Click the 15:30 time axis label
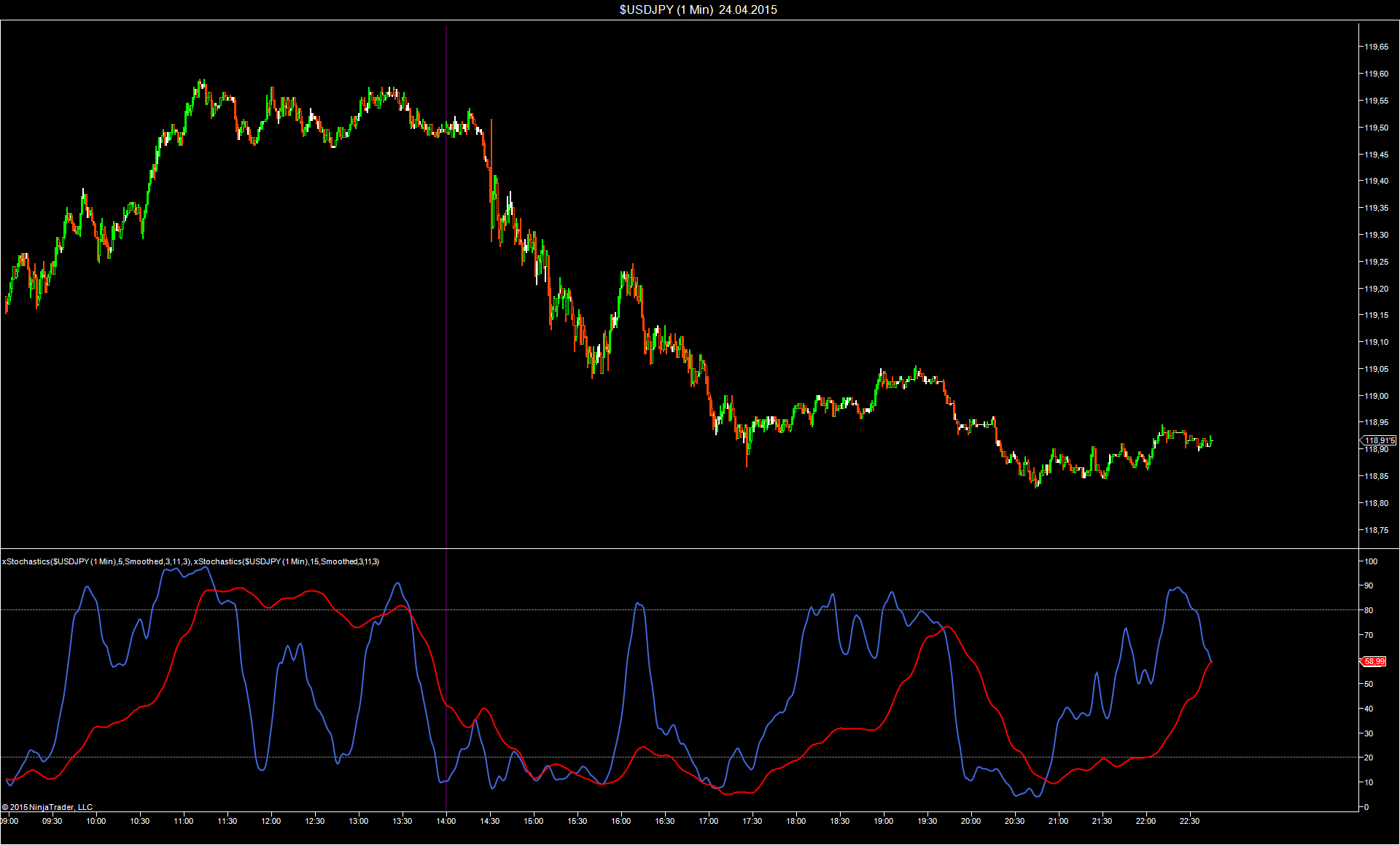This screenshot has height=845, width=1400. (x=577, y=821)
